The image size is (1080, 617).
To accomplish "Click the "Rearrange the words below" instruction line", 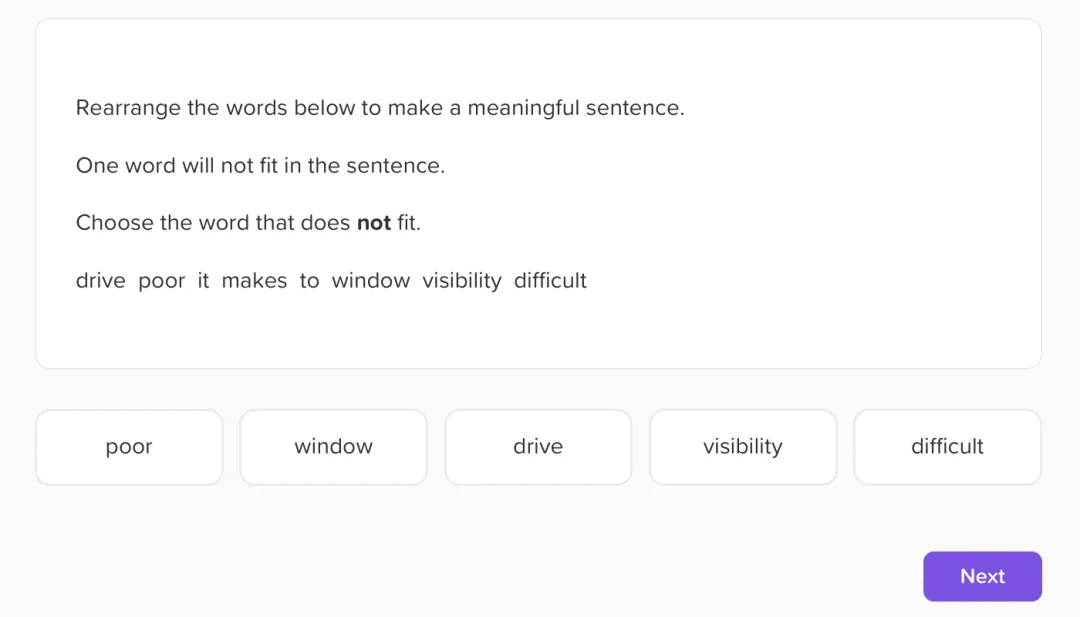I will point(380,108).
